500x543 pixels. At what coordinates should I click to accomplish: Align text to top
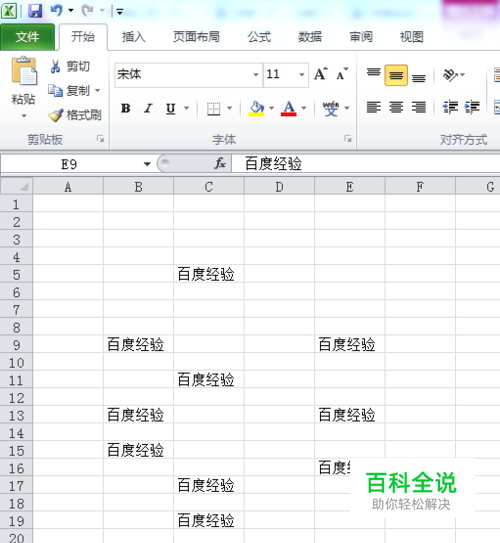click(374, 74)
